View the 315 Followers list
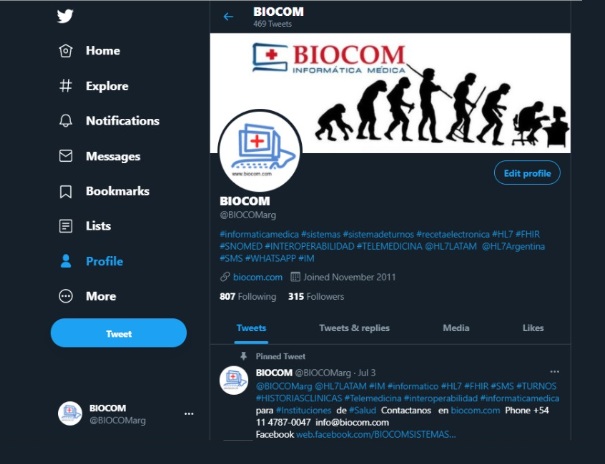 coord(316,297)
